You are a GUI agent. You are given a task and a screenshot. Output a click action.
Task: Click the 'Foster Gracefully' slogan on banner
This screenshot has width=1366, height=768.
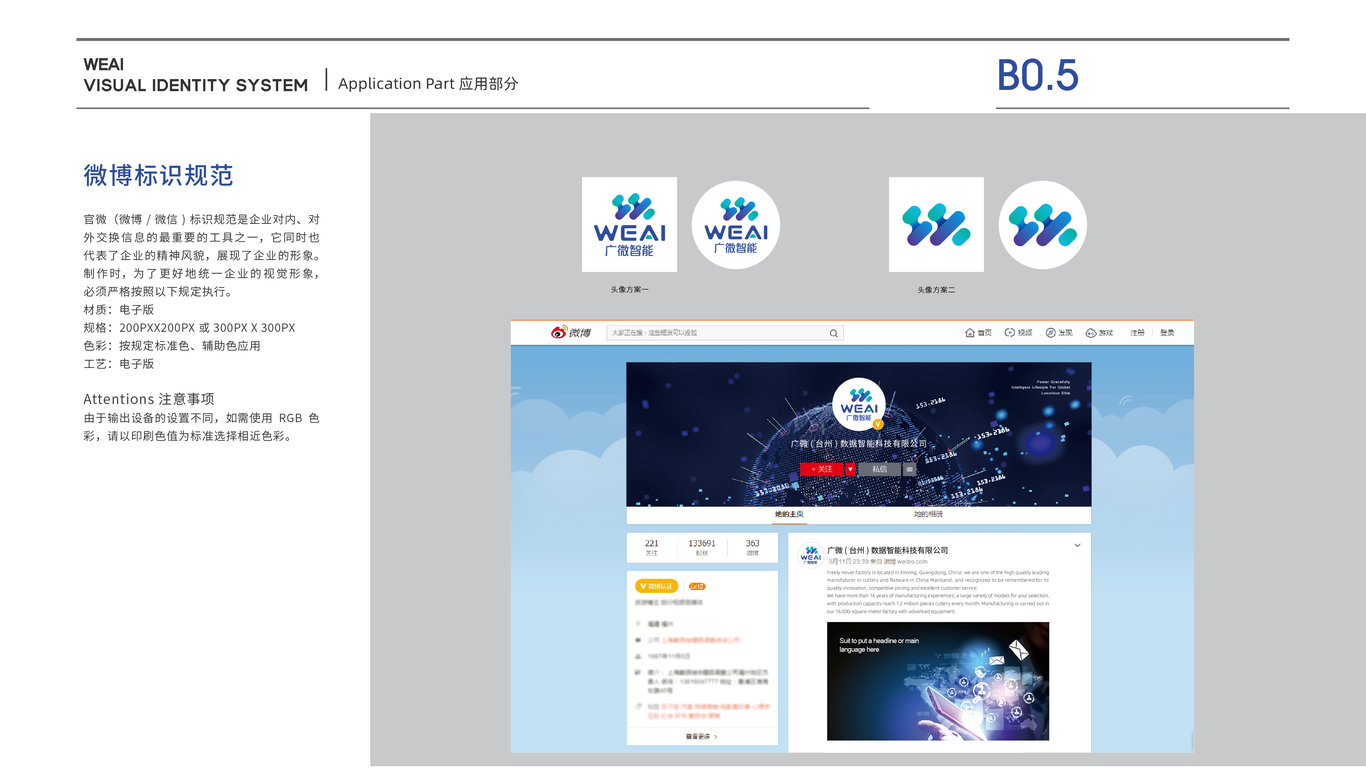[1053, 382]
